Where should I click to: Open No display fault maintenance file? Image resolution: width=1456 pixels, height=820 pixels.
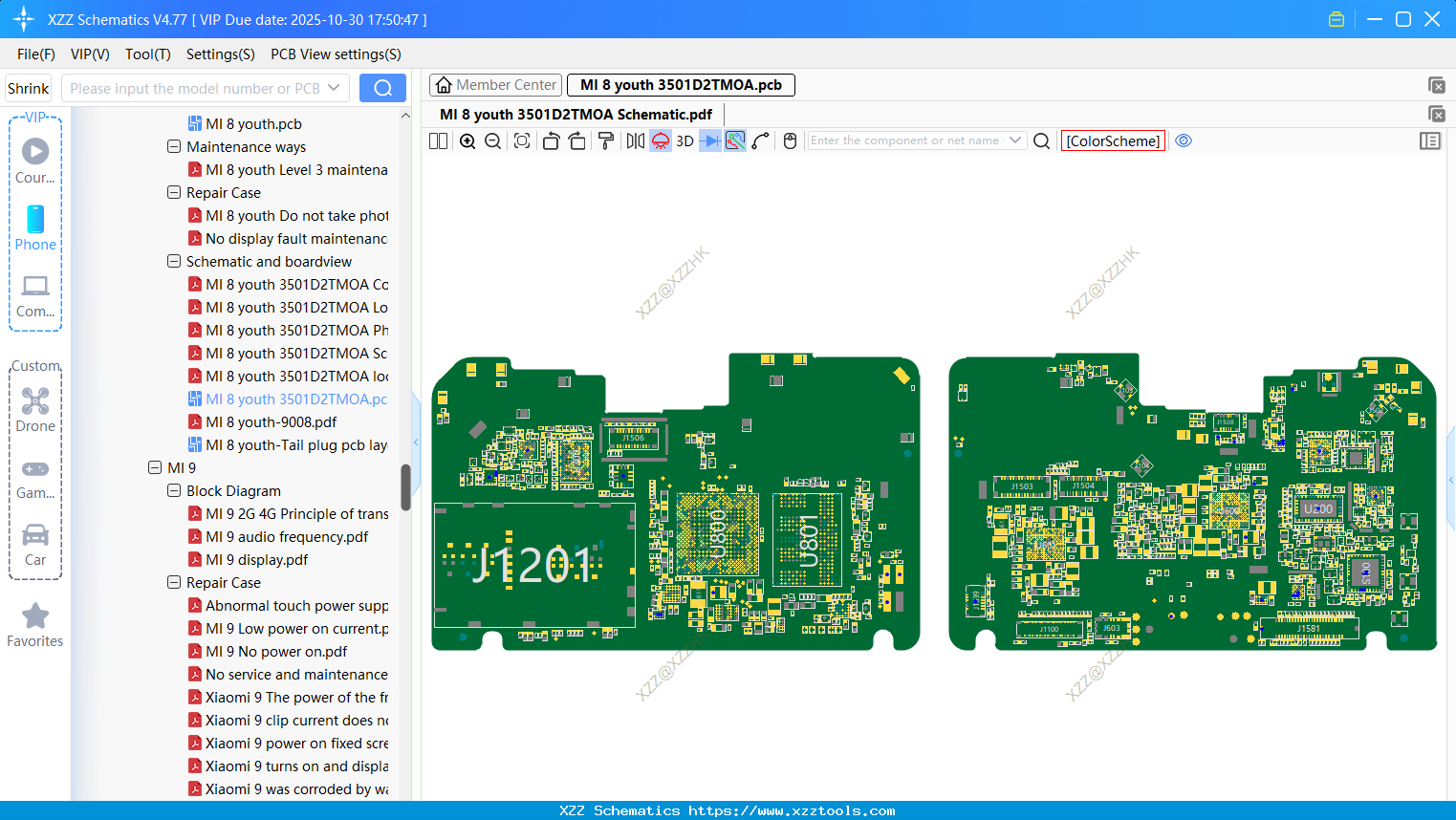pyautogui.click(x=288, y=238)
